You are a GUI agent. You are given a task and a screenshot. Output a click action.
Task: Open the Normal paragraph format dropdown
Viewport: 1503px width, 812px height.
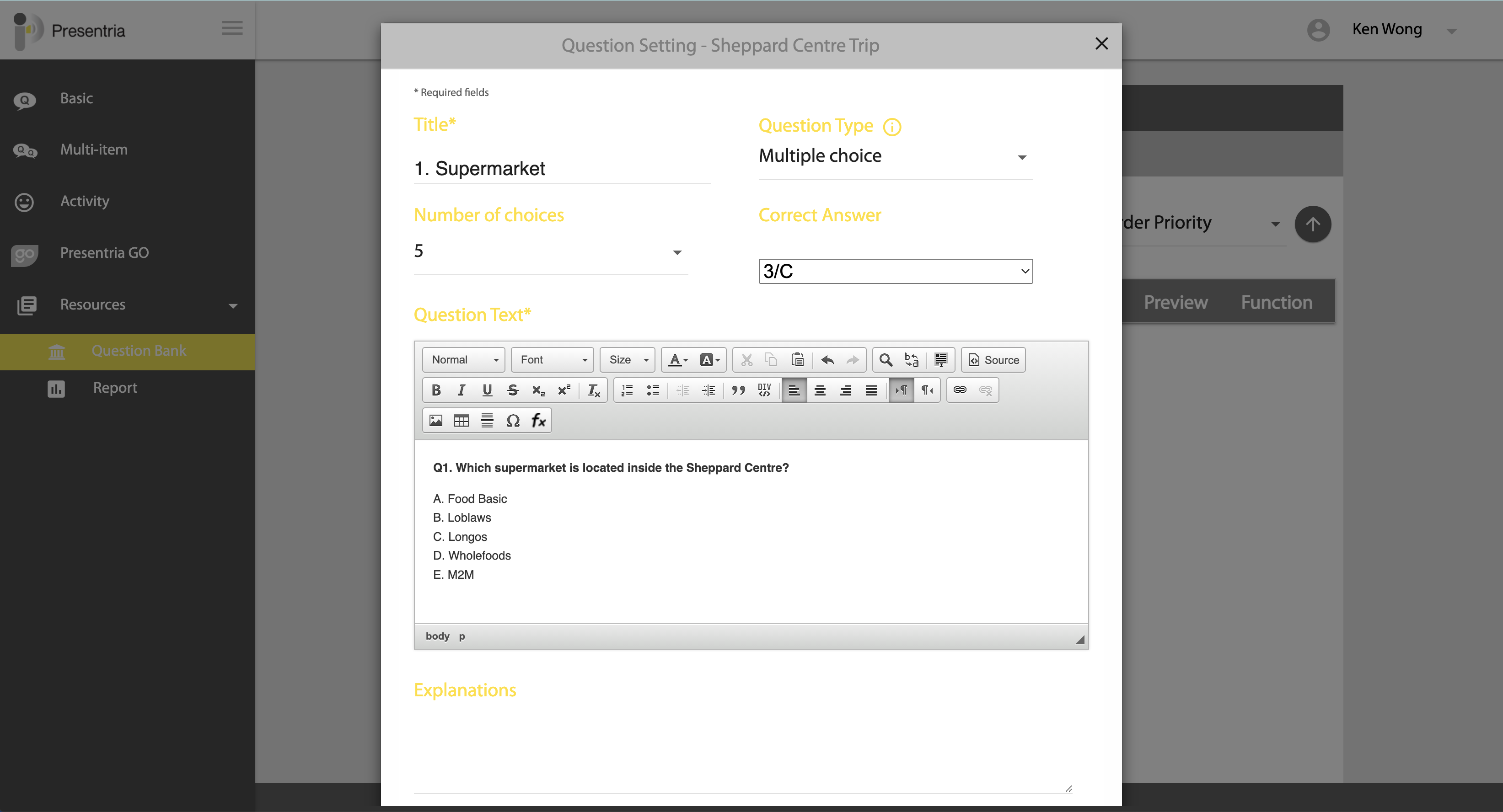(x=464, y=360)
